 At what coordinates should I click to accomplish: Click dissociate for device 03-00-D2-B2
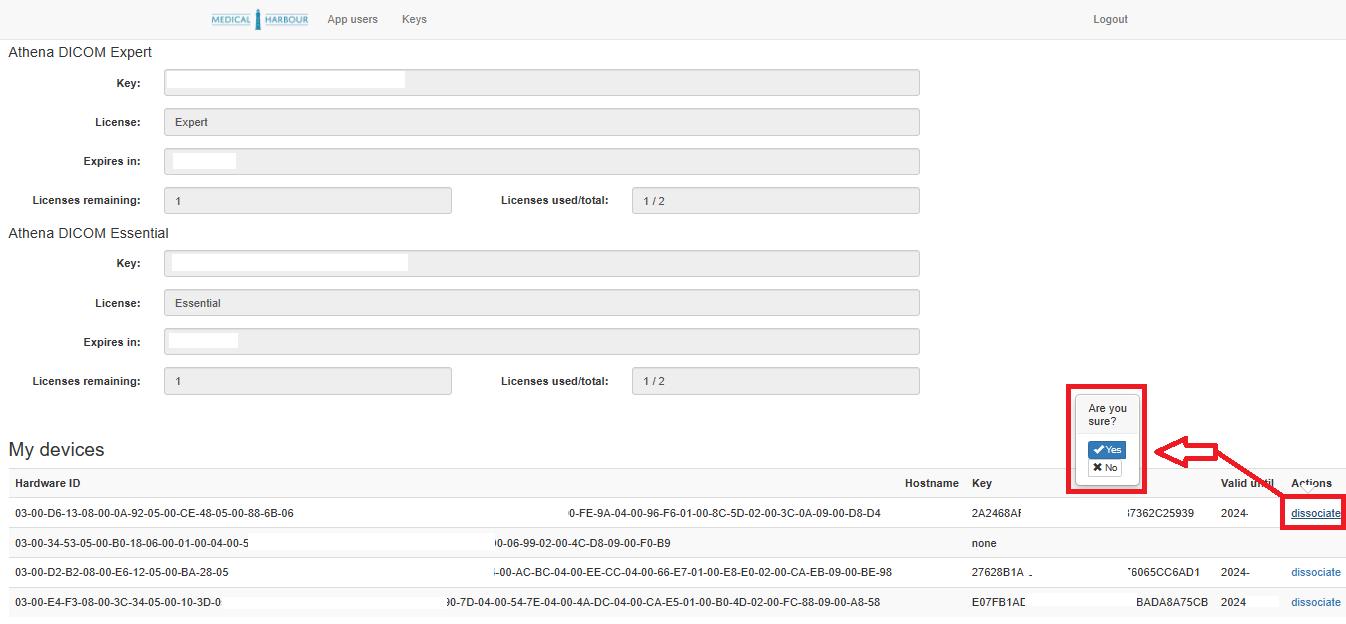[1315, 572]
